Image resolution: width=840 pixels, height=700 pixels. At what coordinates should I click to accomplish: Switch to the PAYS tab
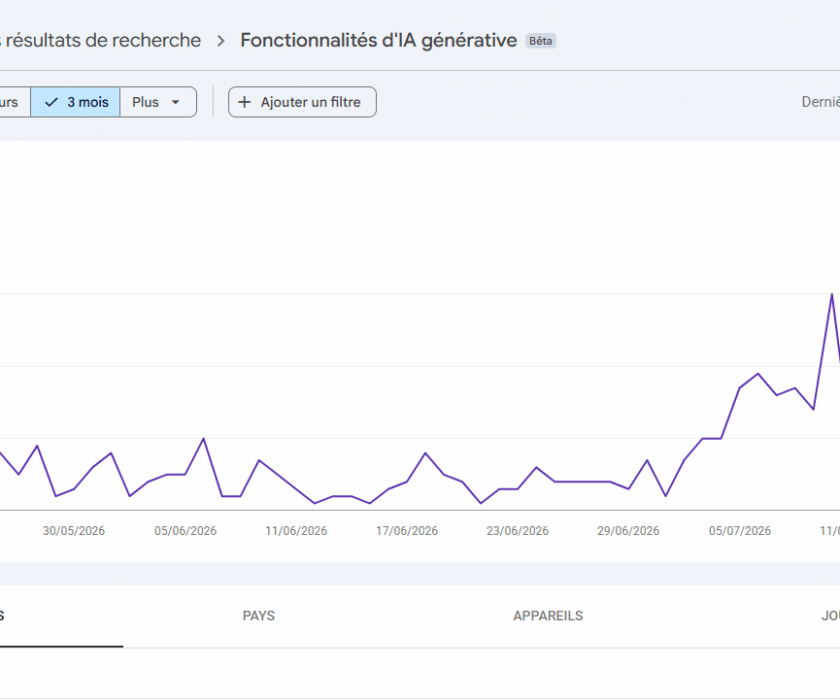[x=259, y=616]
